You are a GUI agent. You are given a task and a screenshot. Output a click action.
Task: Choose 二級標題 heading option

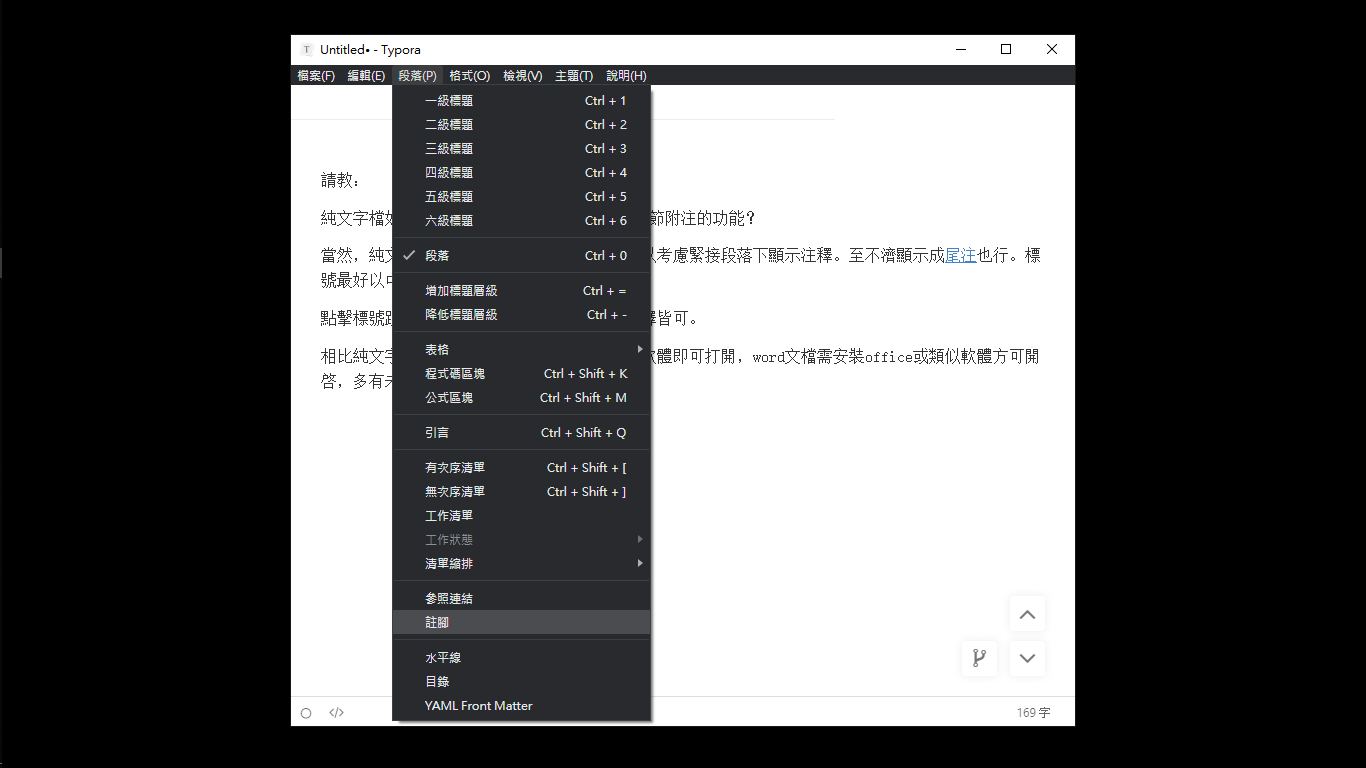pyautogui.click(x=521, y=125)
